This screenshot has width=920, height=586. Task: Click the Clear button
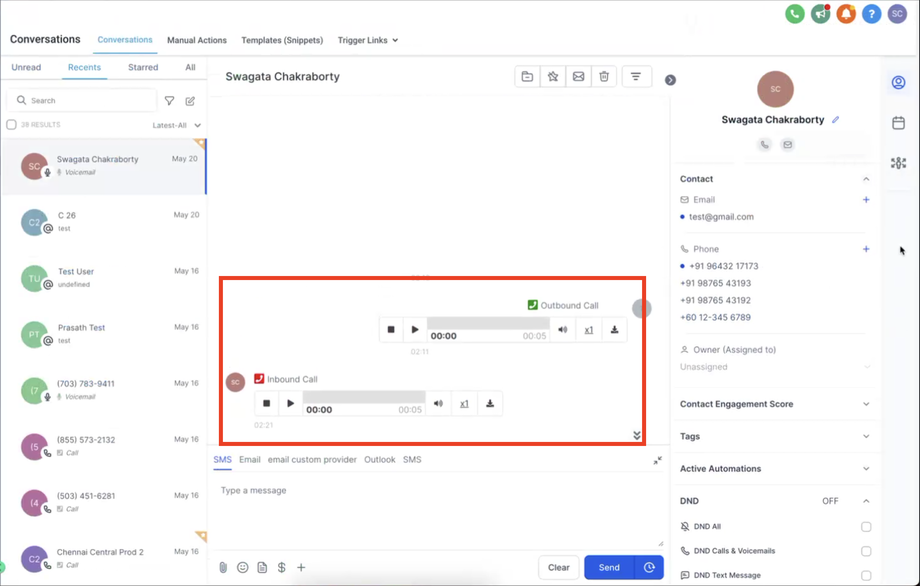tap(558, 567)
